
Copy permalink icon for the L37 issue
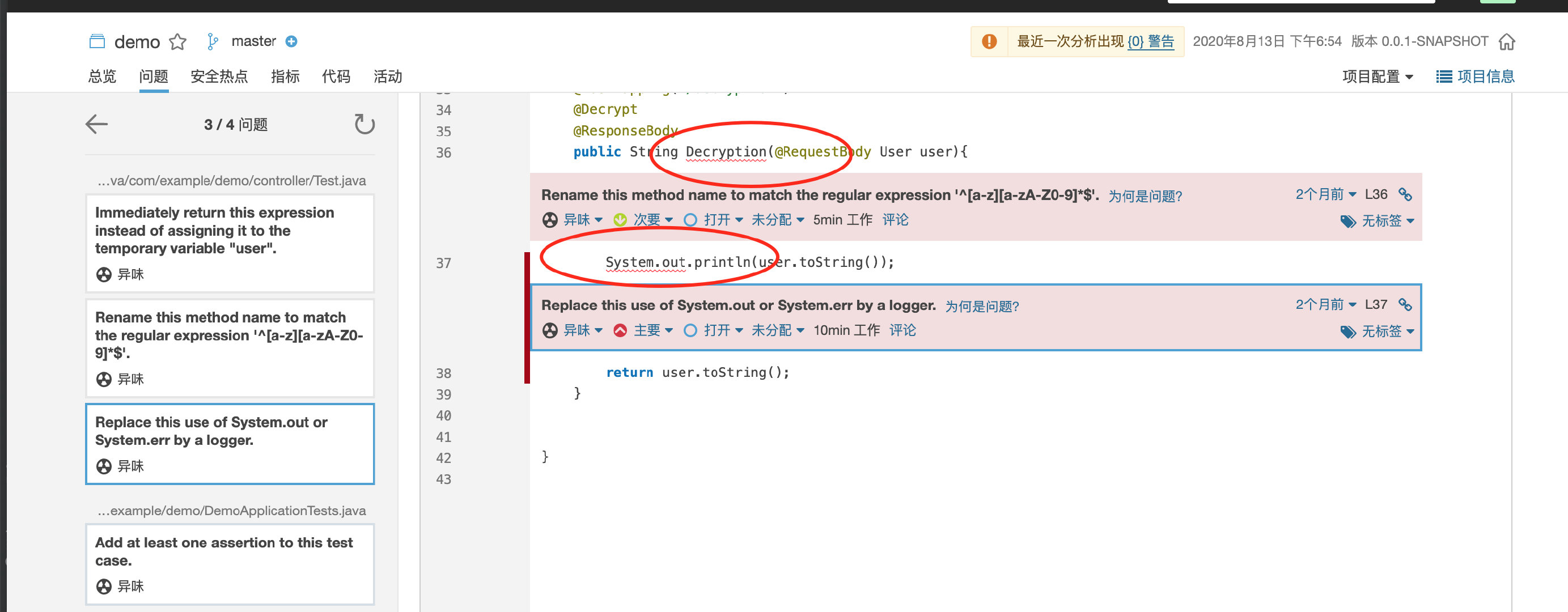[1405, 305]
